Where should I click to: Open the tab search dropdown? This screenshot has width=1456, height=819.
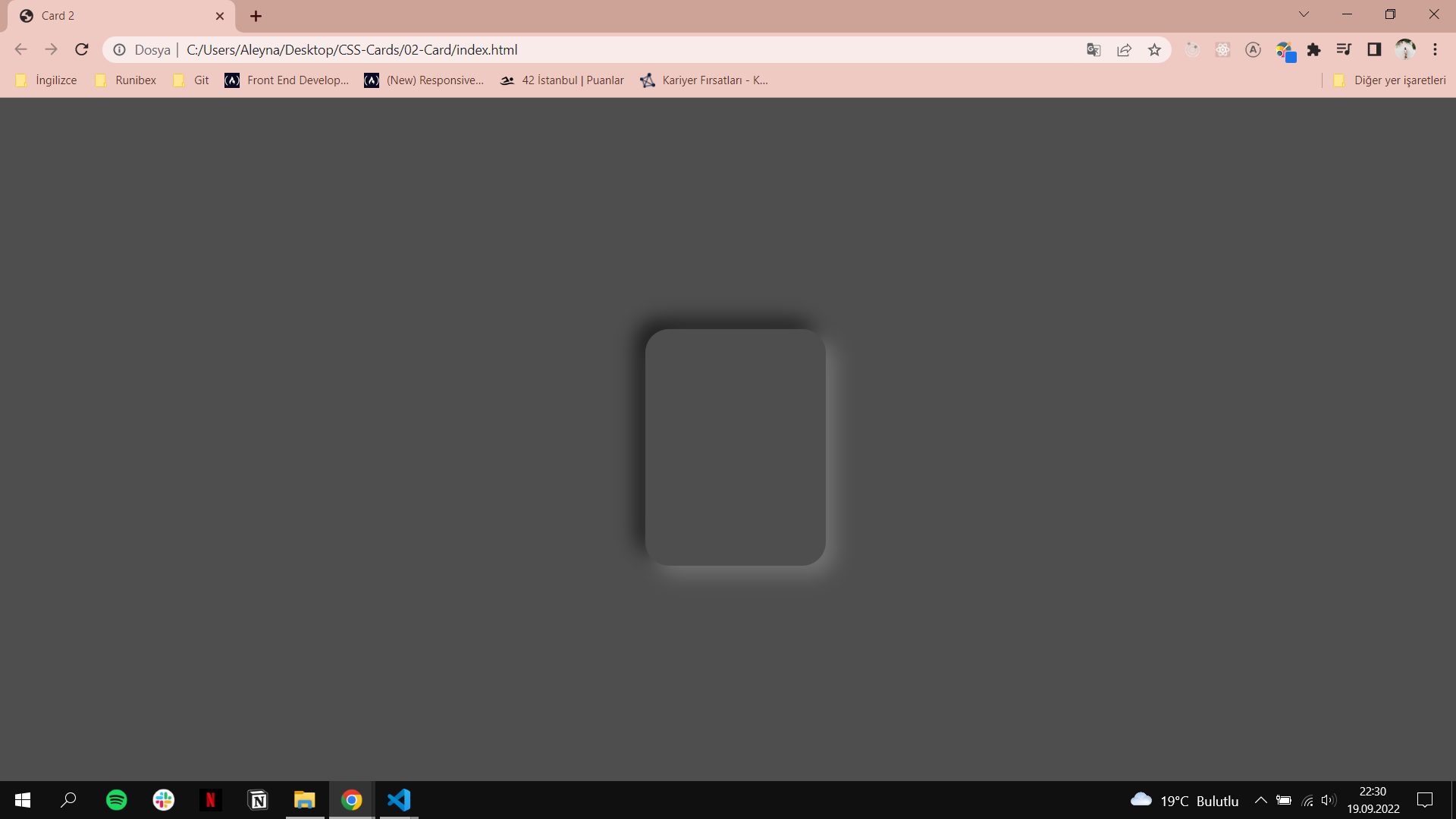tap(1304, 14)
